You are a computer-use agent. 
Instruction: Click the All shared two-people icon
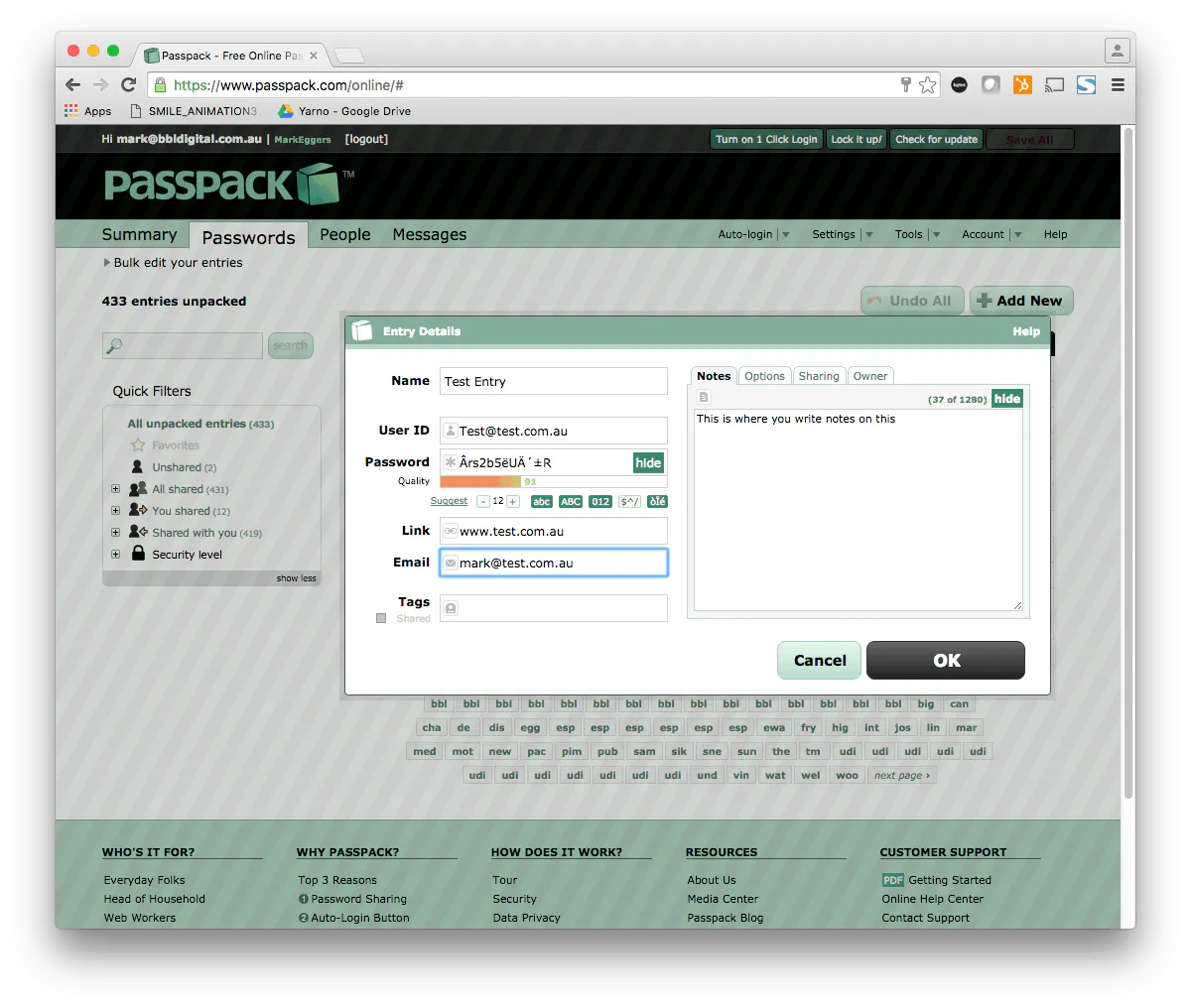coord(138,489)
